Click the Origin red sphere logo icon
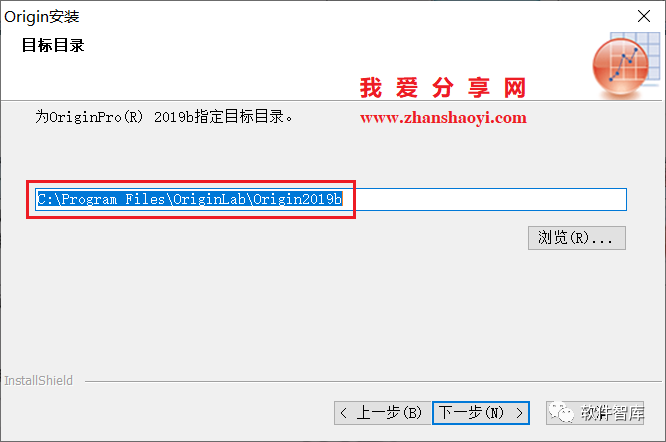Screen dimensions: 666x442 [621, 65]
